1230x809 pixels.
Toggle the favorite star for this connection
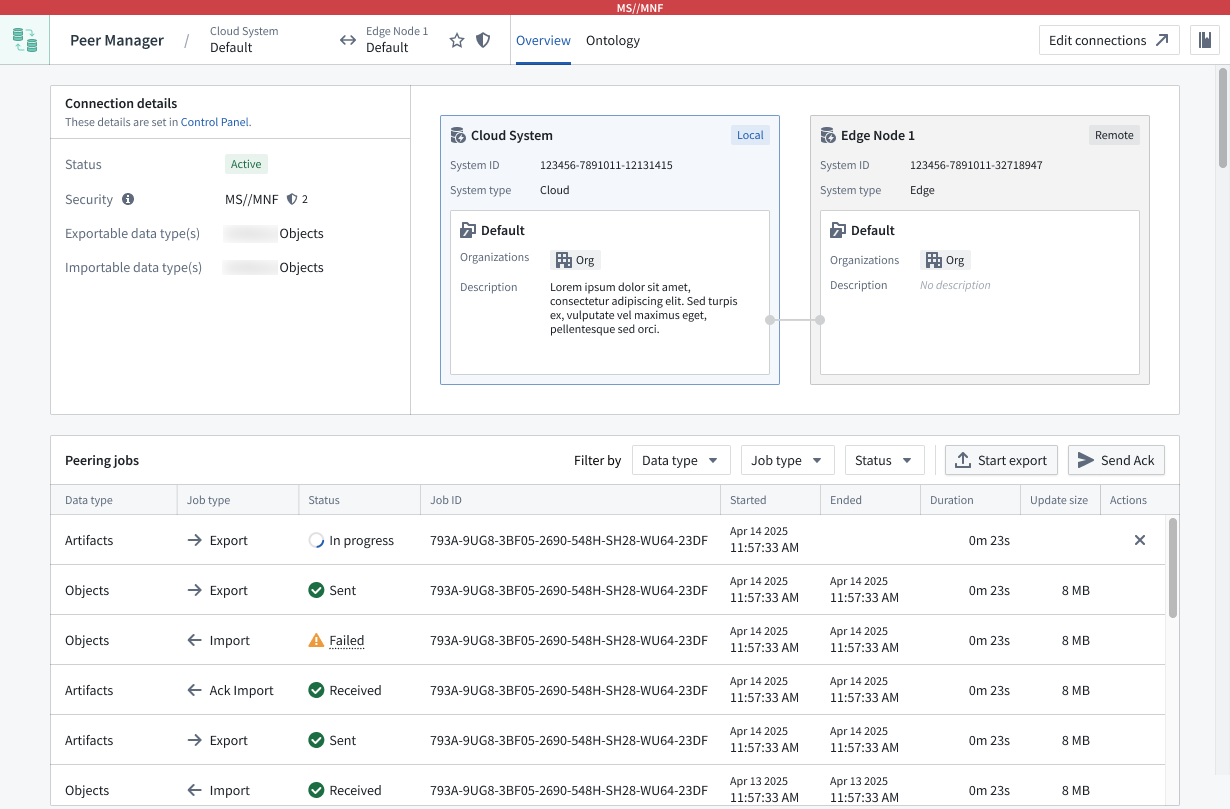click(x=457, y=40)
